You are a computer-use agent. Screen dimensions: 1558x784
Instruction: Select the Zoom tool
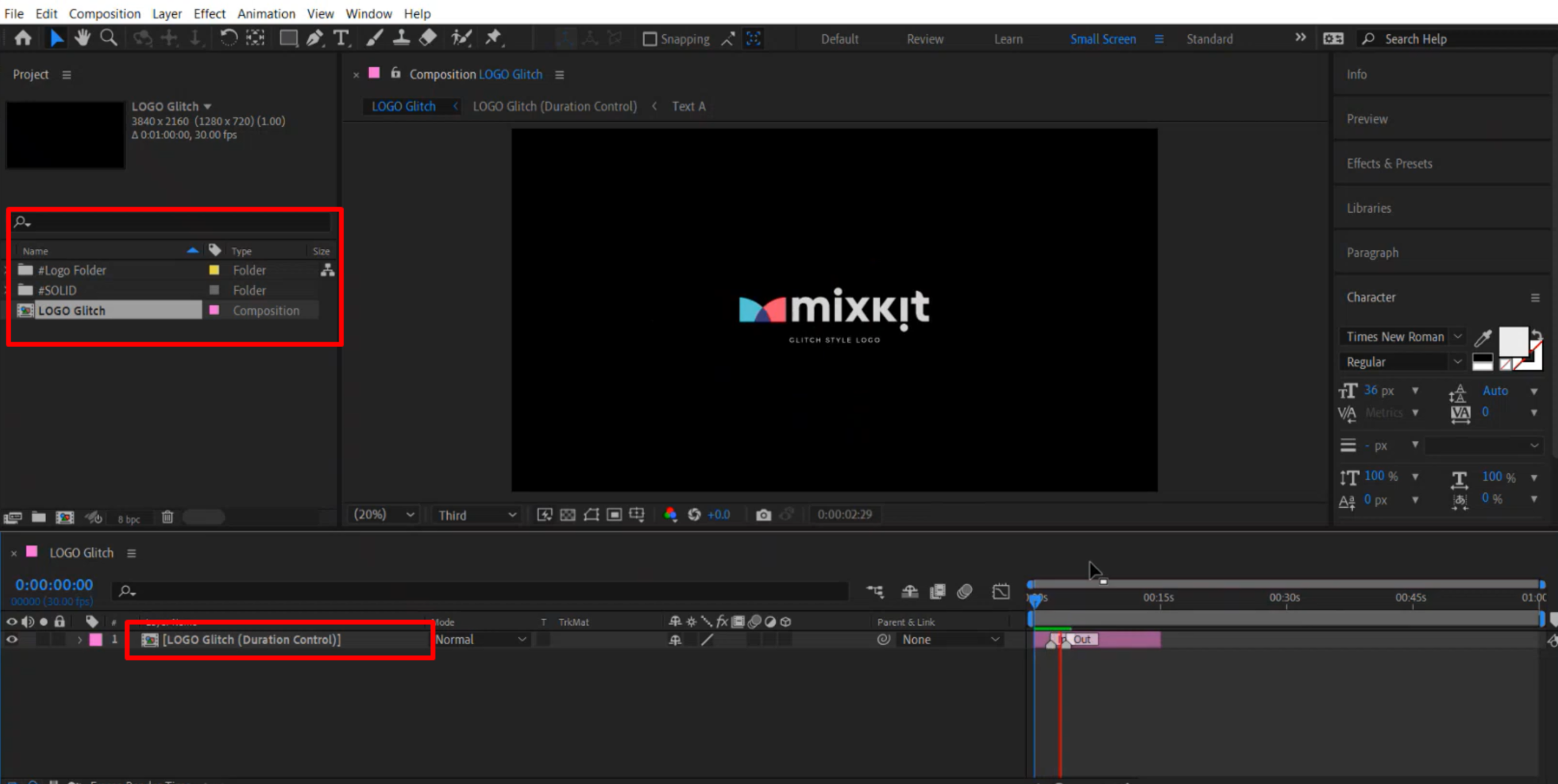[109, 38]
